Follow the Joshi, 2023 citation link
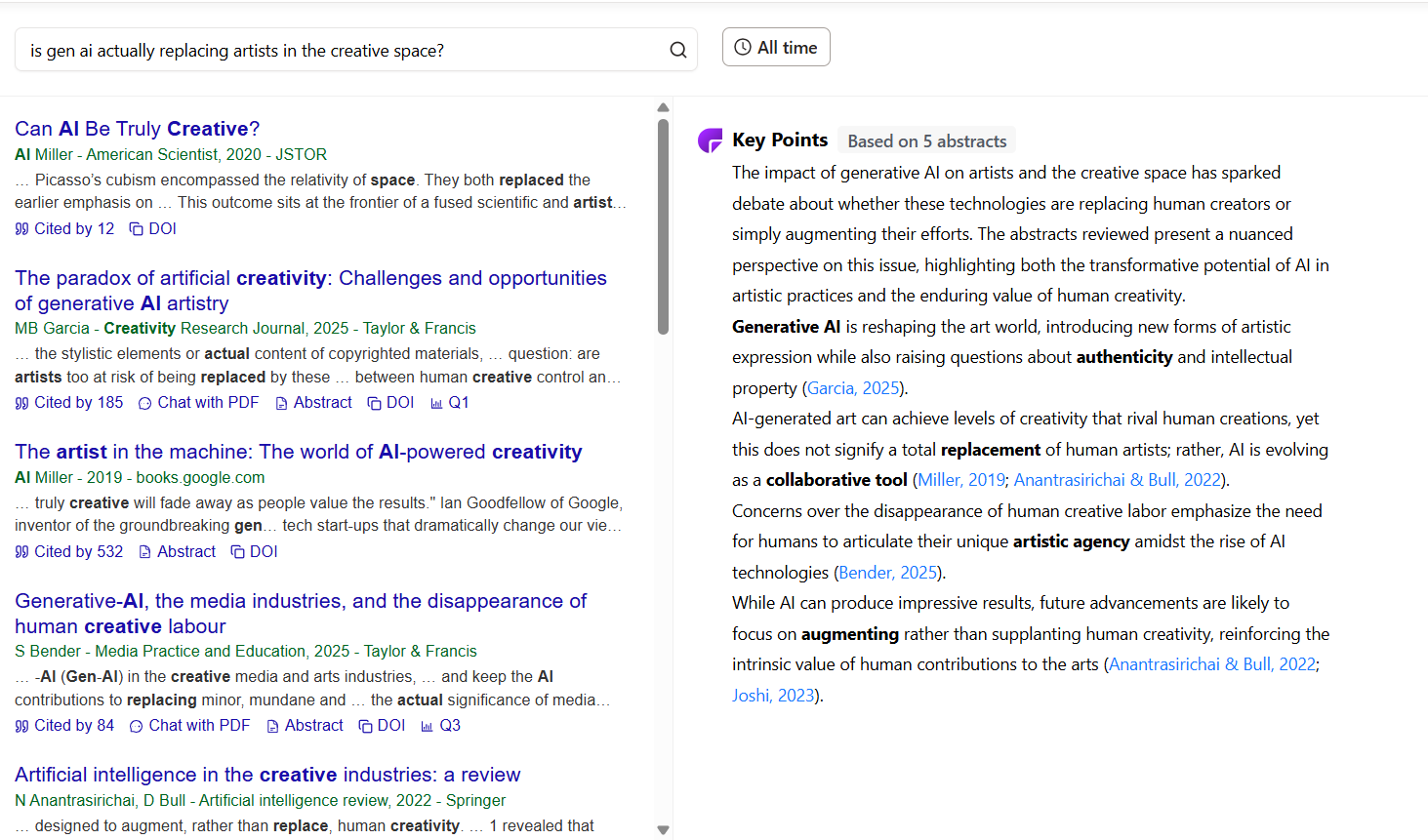Viewport: 1428px width, 840px height. pos(773,696)
